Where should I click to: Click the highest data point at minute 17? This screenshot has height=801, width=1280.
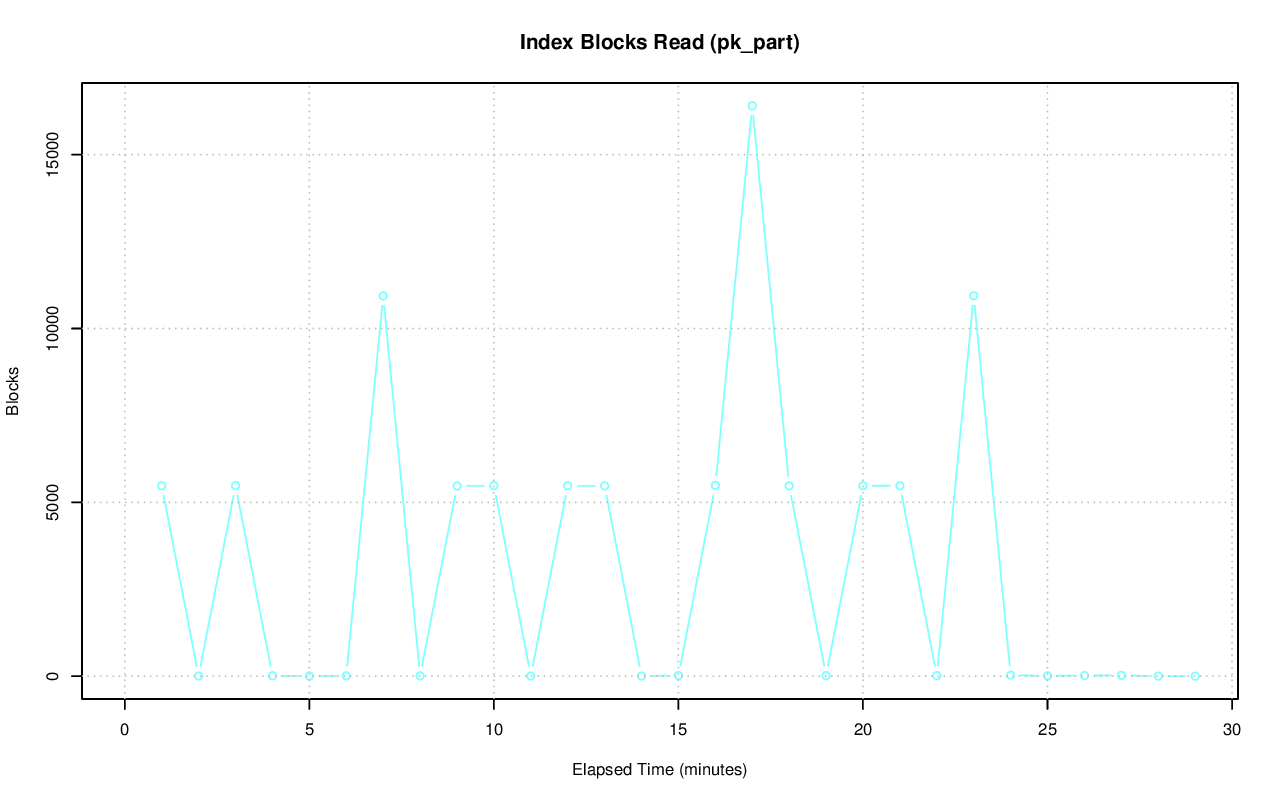pyautogui.click(x=752, y=106)
